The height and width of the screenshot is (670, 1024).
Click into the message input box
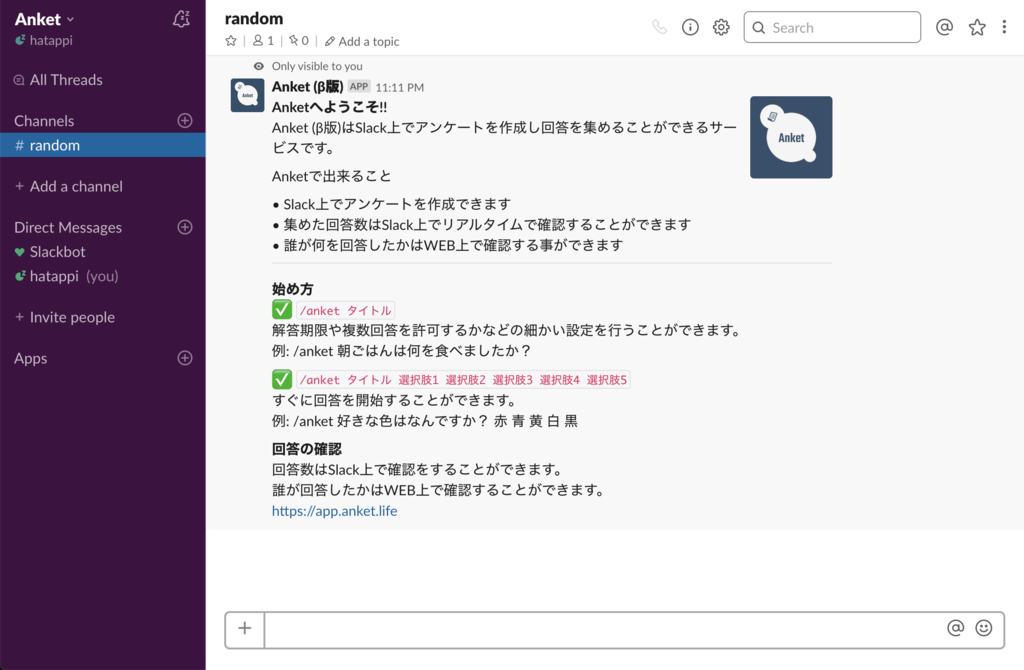[x=603, y=630]
